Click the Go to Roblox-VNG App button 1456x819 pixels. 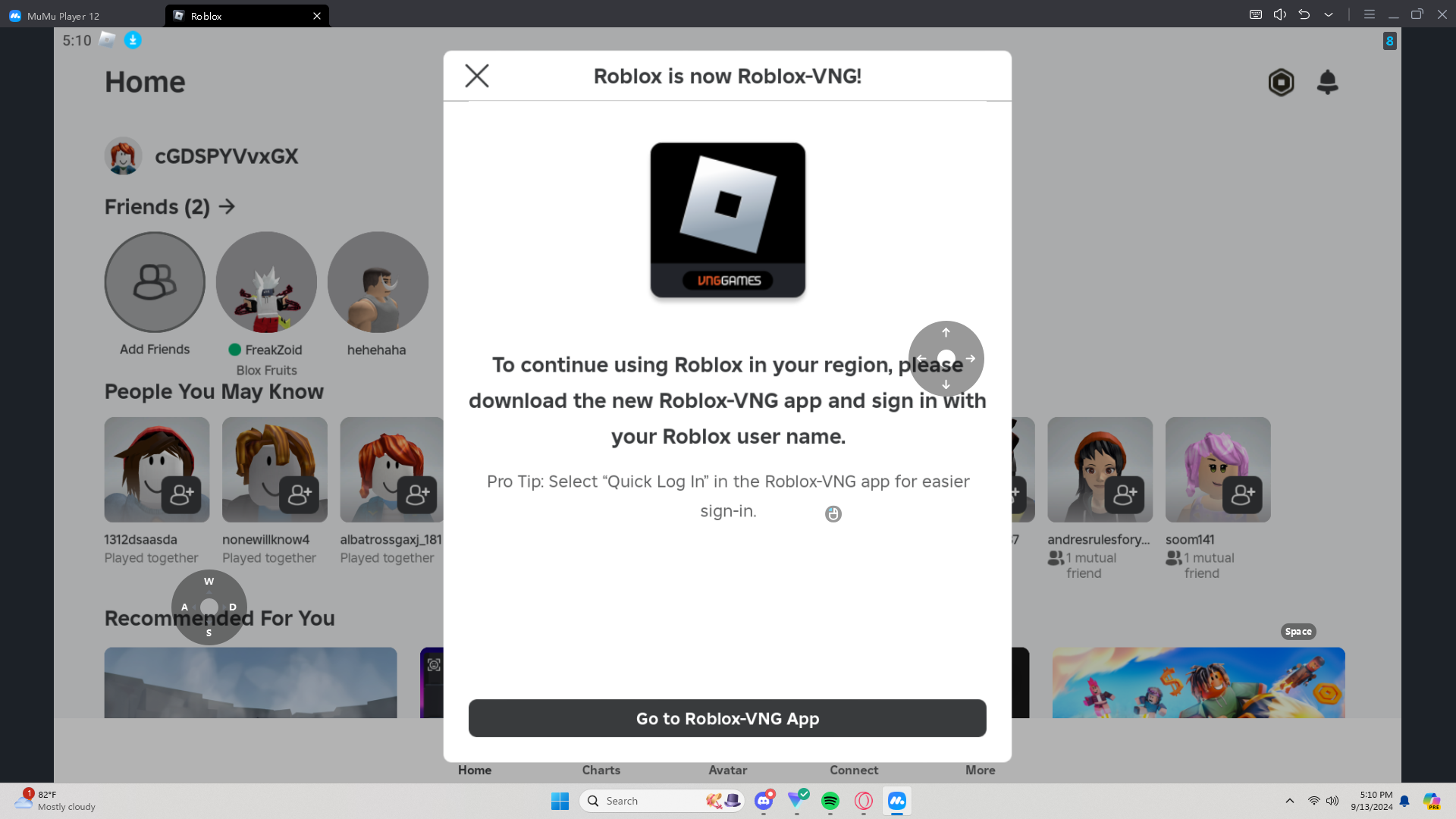727,718
